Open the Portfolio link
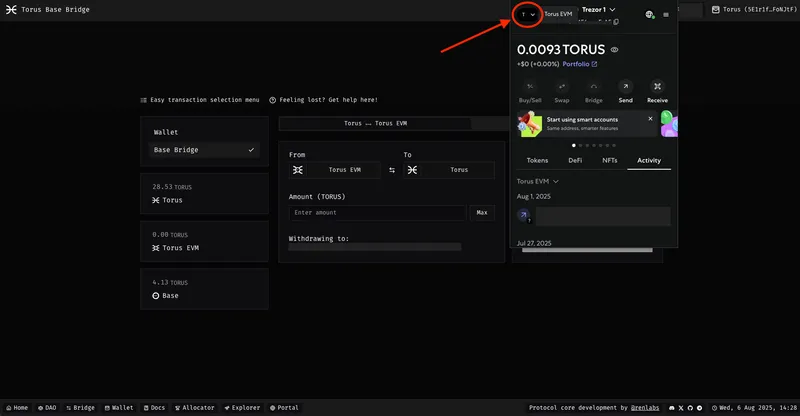The height and width of the screenshot is (416, 800). coord(579,64)
